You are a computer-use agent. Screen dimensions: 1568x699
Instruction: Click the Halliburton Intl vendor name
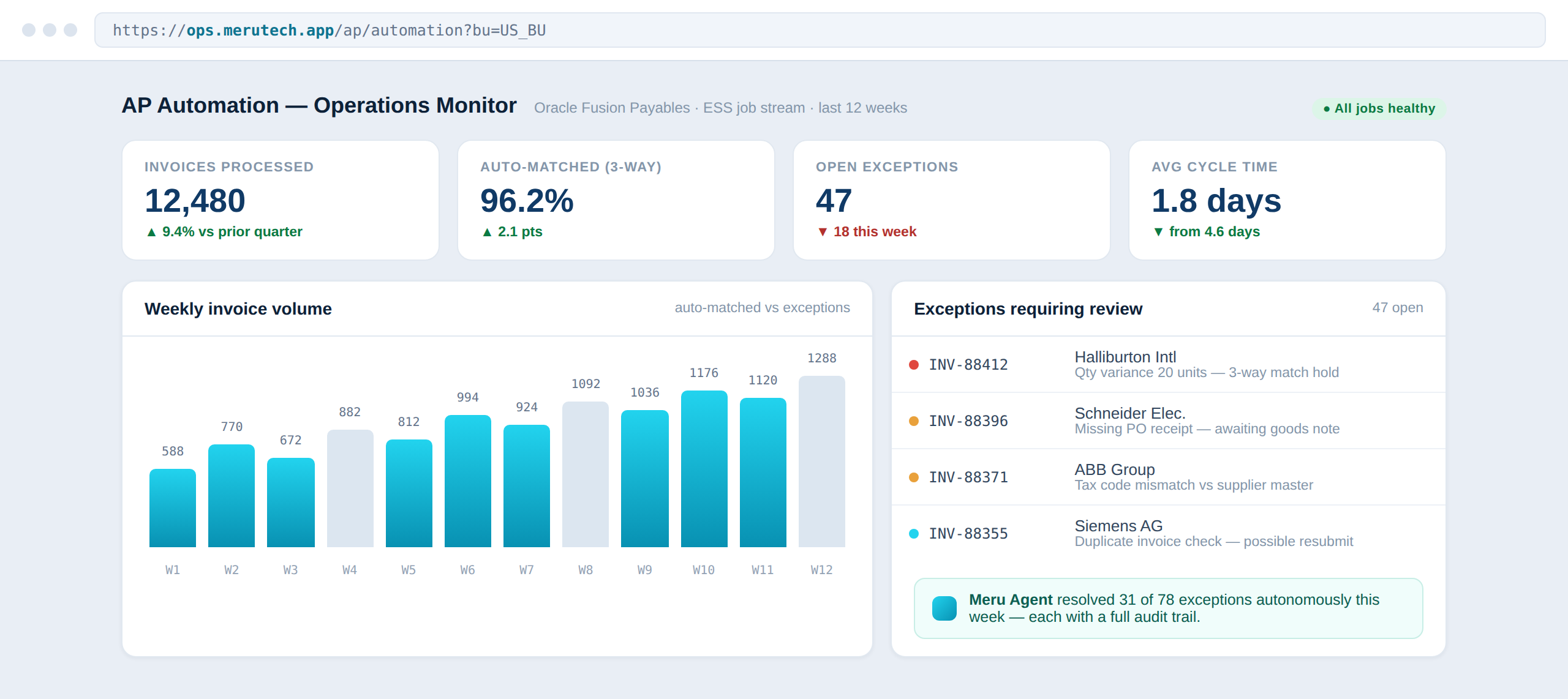tap(1125, 357)
